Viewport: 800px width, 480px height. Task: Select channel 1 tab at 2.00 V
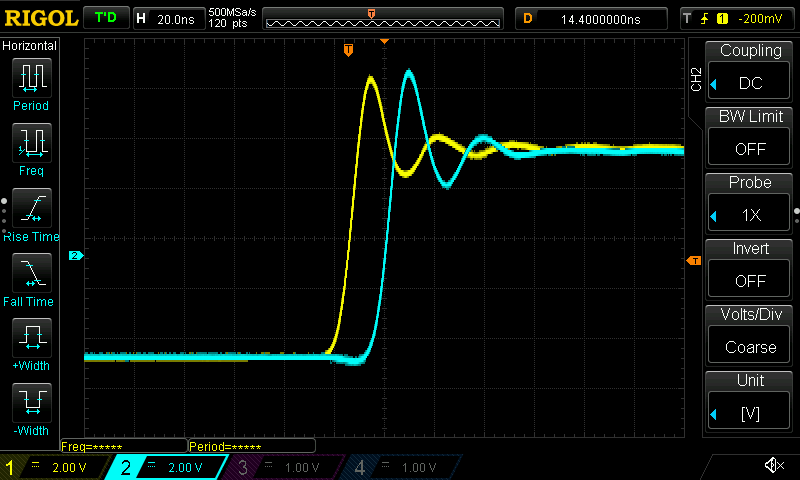coord(54,467)
